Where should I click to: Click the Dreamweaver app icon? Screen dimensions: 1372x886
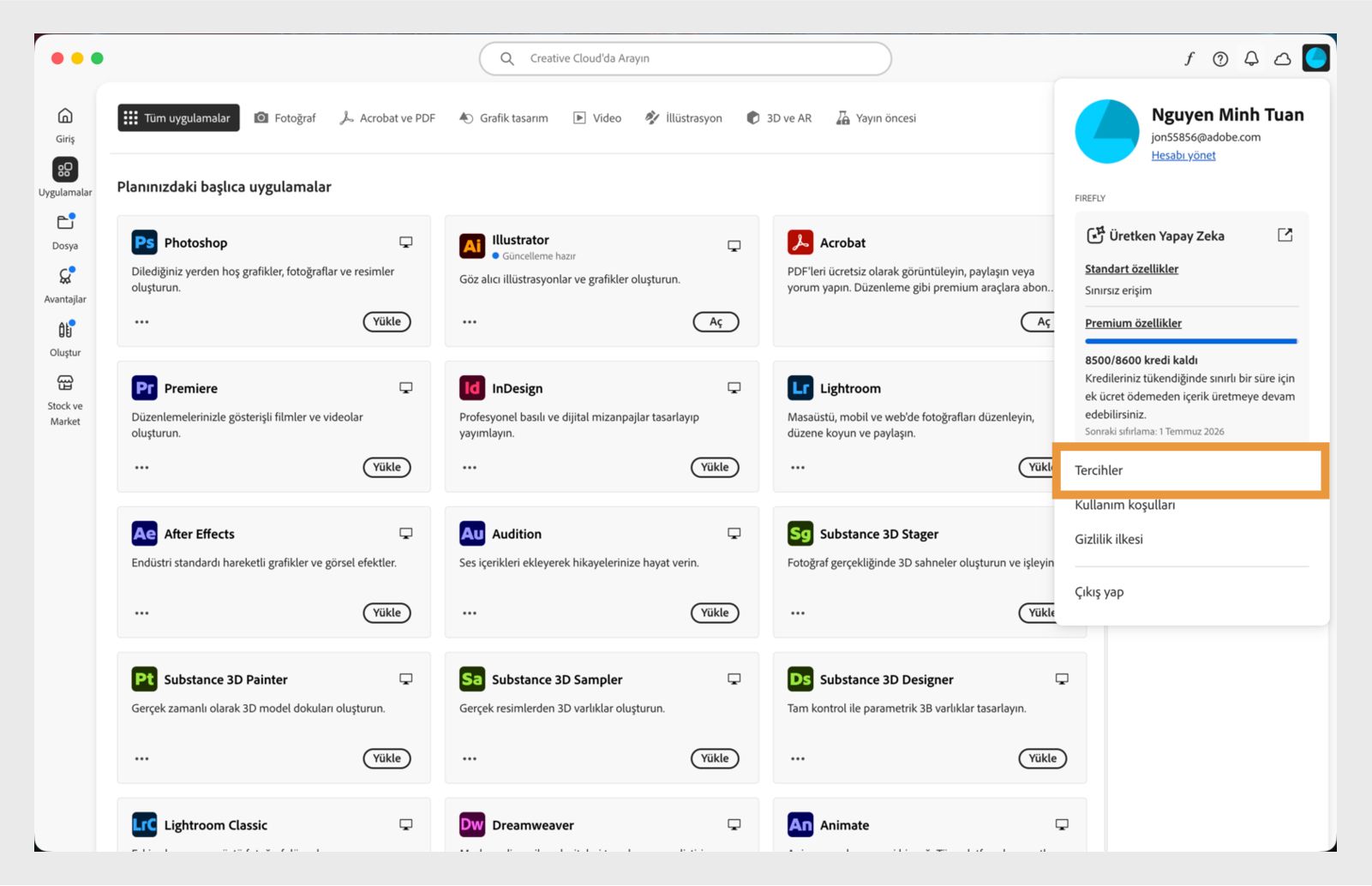click(x=472, y=824)
